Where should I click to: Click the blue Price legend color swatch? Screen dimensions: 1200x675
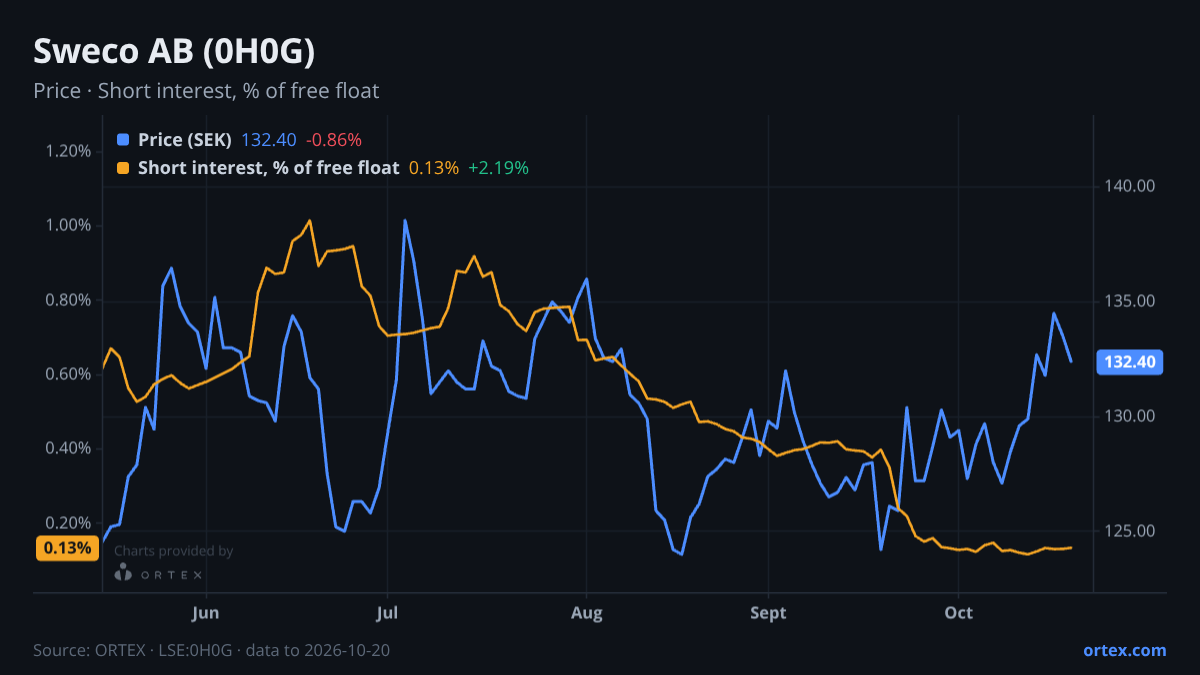coord(123,140)
